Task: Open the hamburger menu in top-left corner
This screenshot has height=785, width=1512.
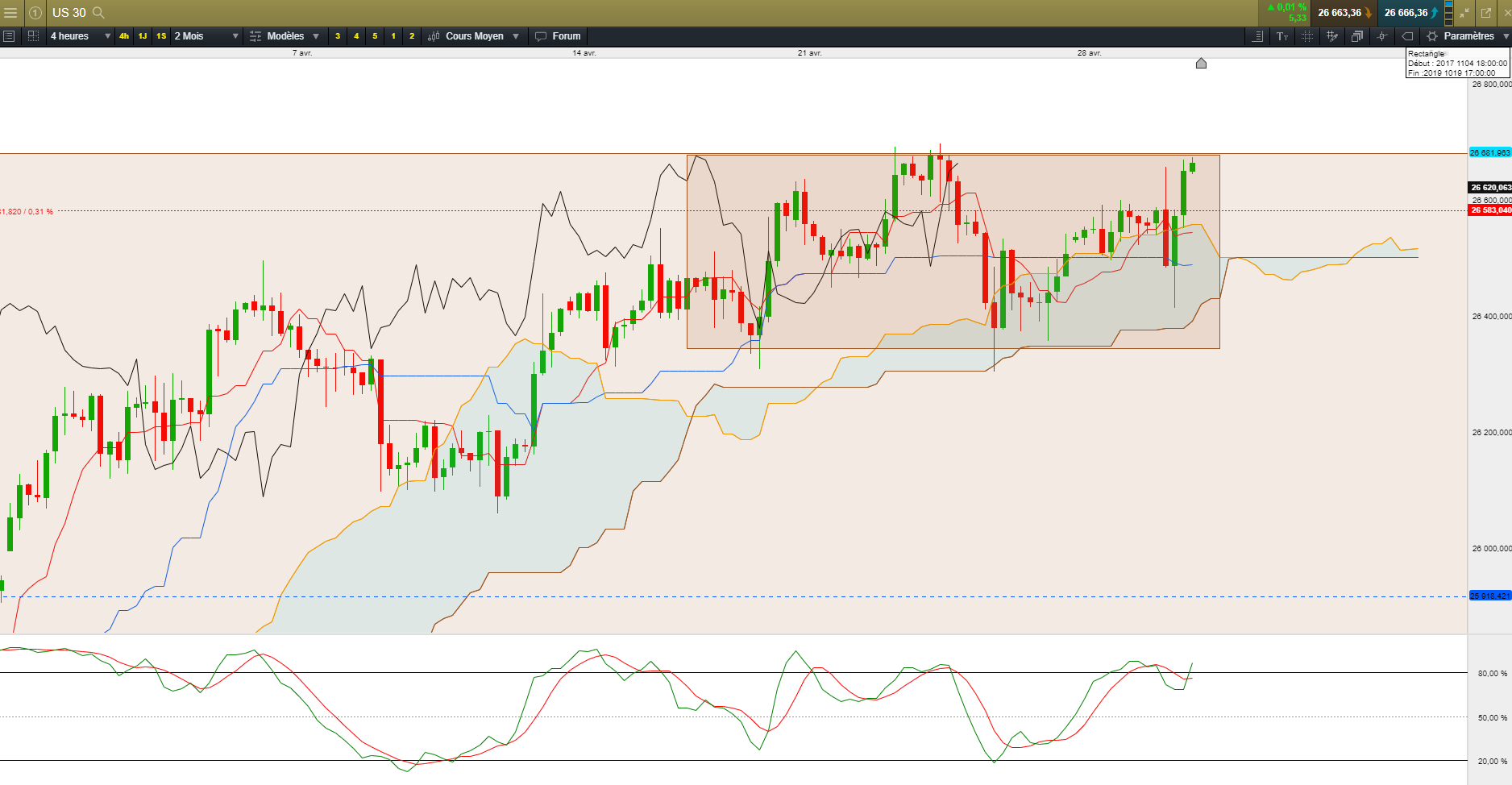Action: pos(10,13)
